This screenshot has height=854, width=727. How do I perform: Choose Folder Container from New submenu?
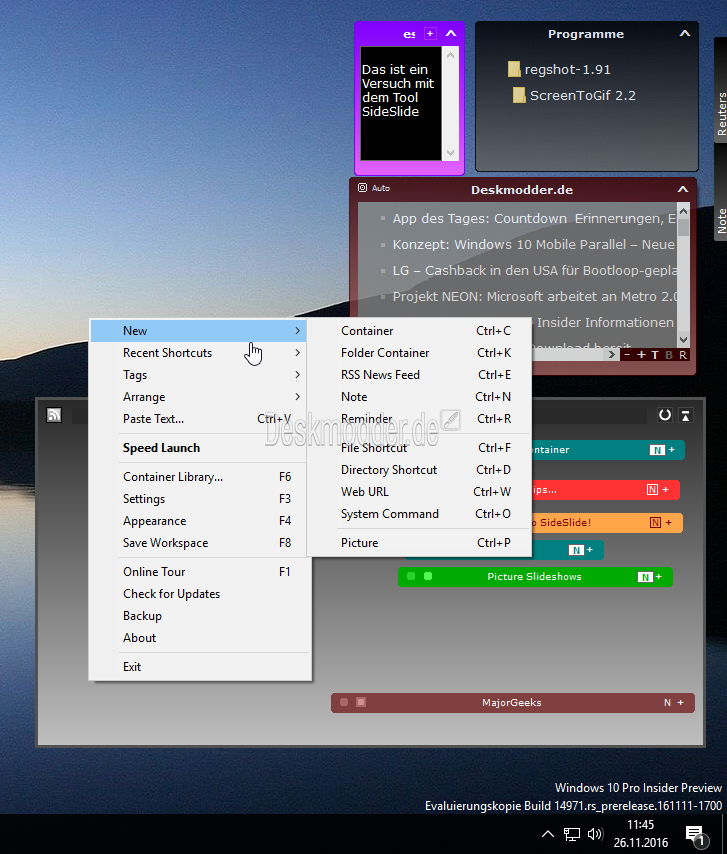[419, 353]
